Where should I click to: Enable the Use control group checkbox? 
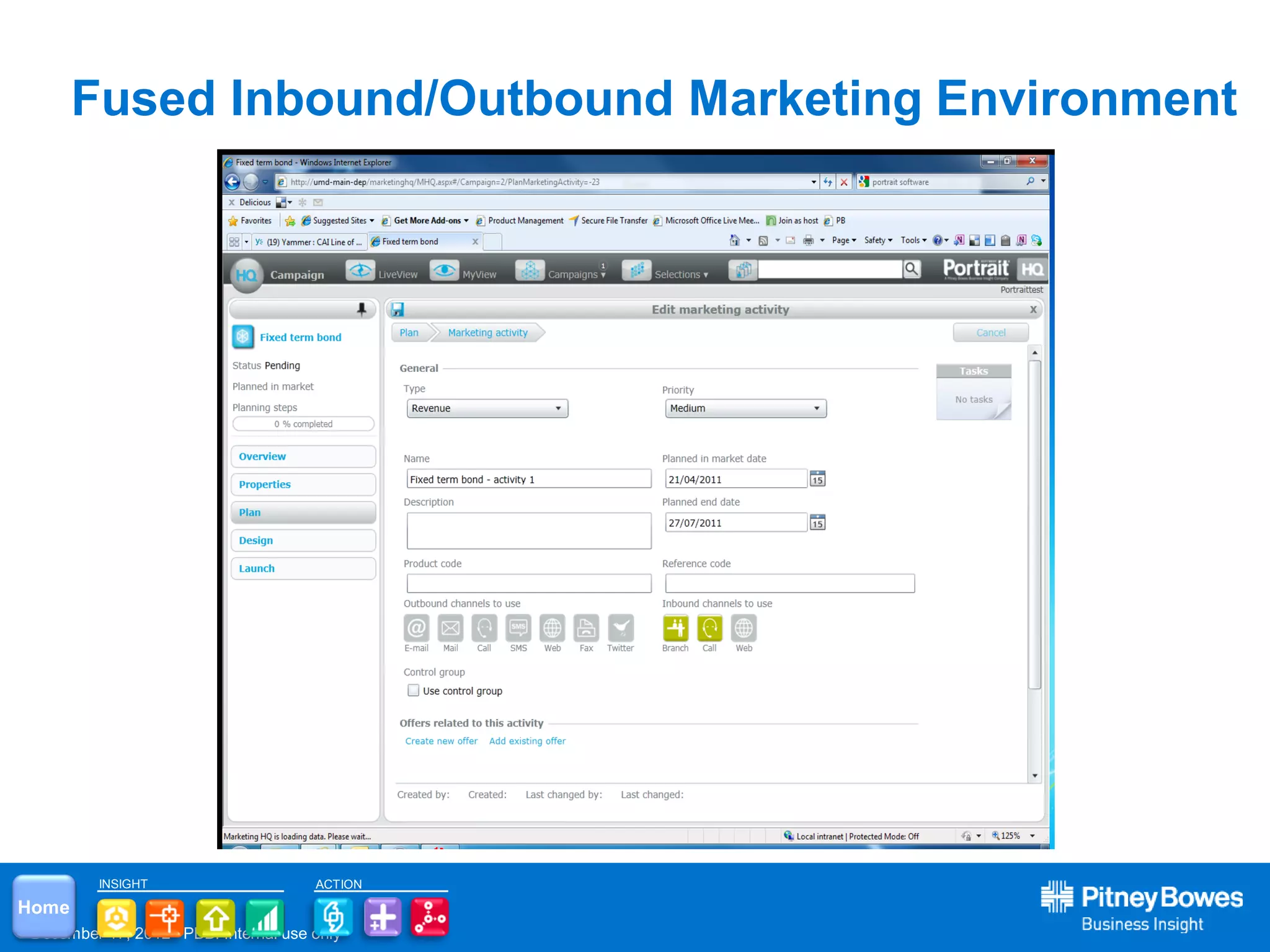(x=413, y=690)
